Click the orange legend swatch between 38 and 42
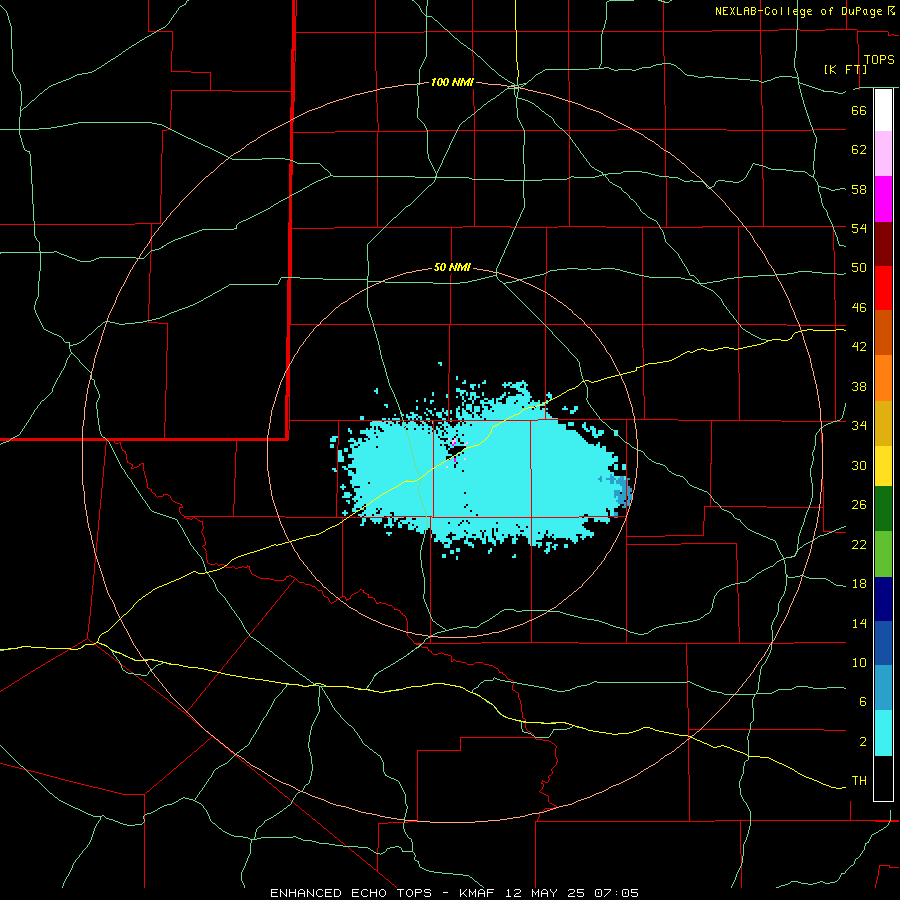The height and width of the screenshot is (900, 900). [883, 378]
